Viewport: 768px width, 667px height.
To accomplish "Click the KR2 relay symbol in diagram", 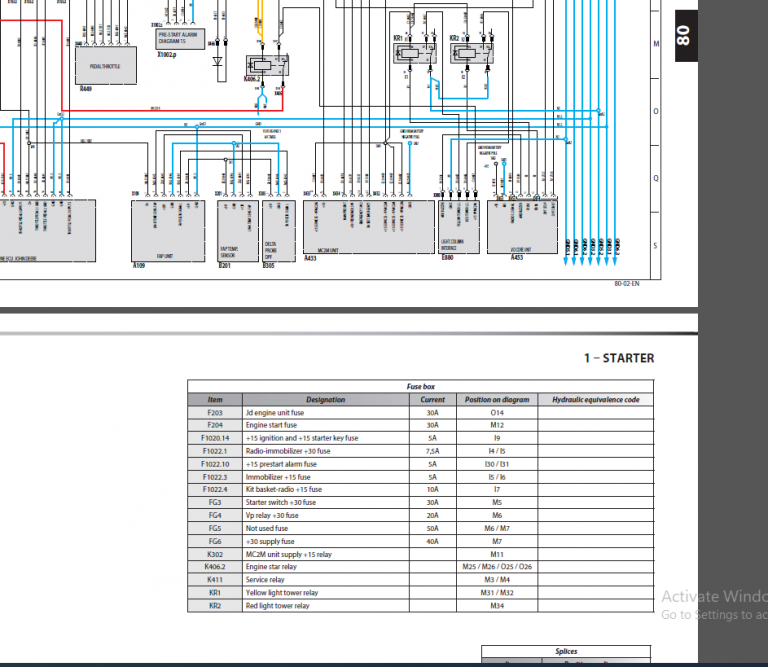I will [471, 53].
